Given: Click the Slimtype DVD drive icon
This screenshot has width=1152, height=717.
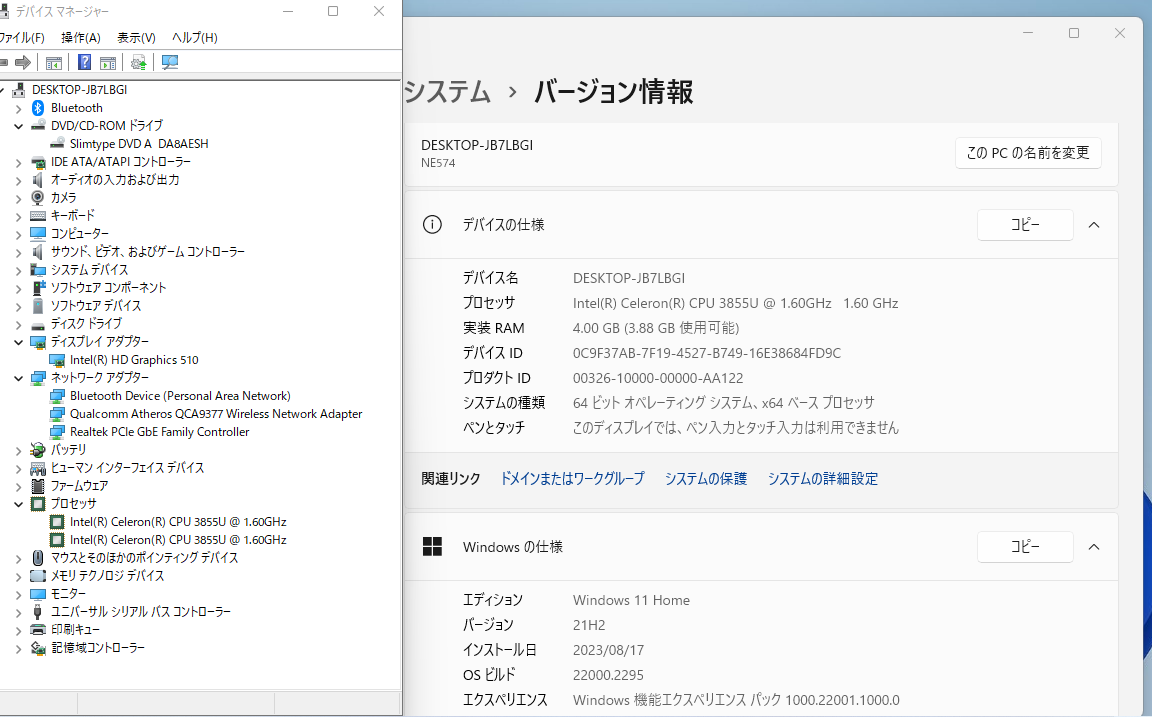Looking at the screenshot, I should click(57, 143).
